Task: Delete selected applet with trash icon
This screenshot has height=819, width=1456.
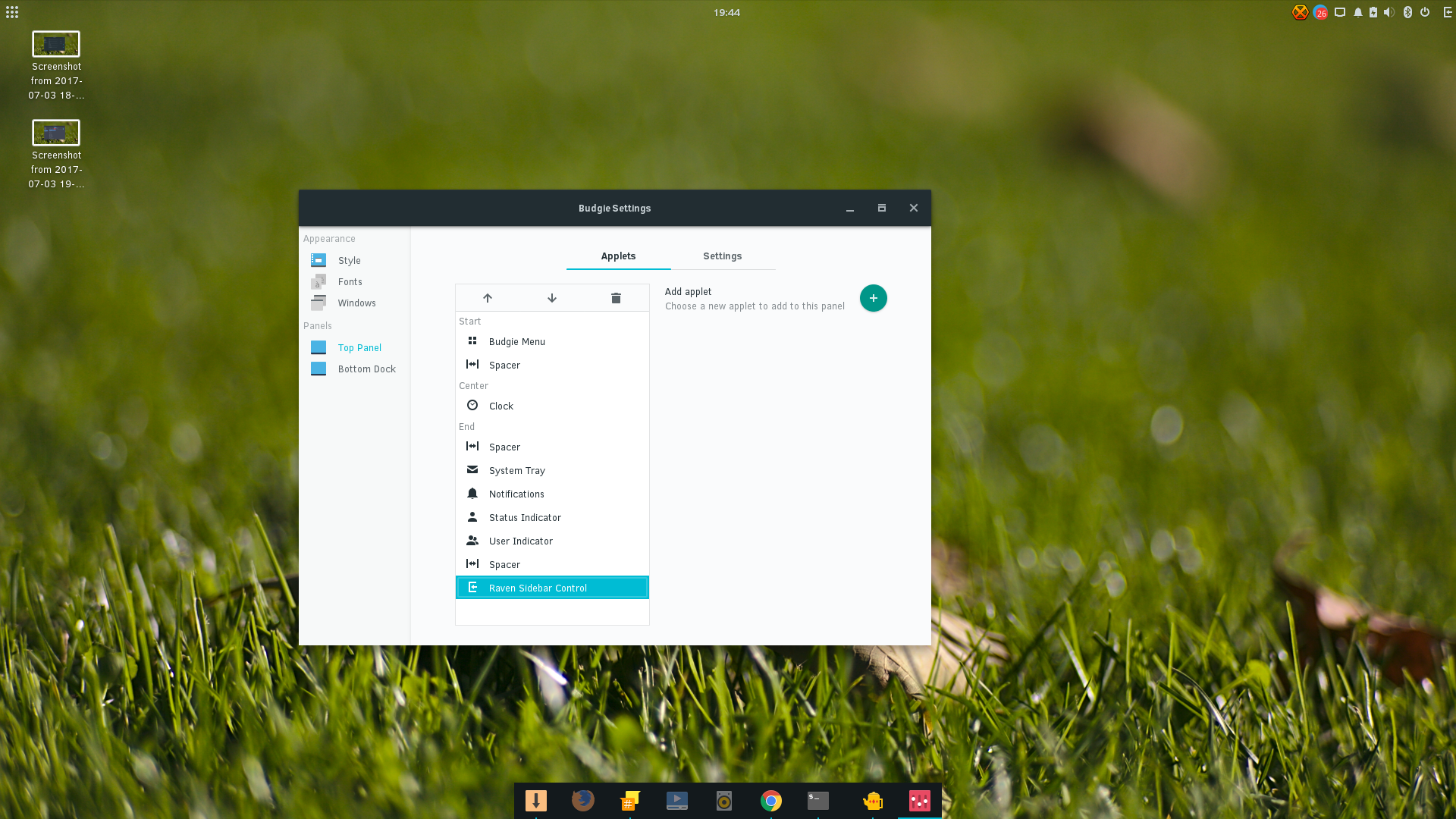Action: pyautogui.click(x=616, y=298)
